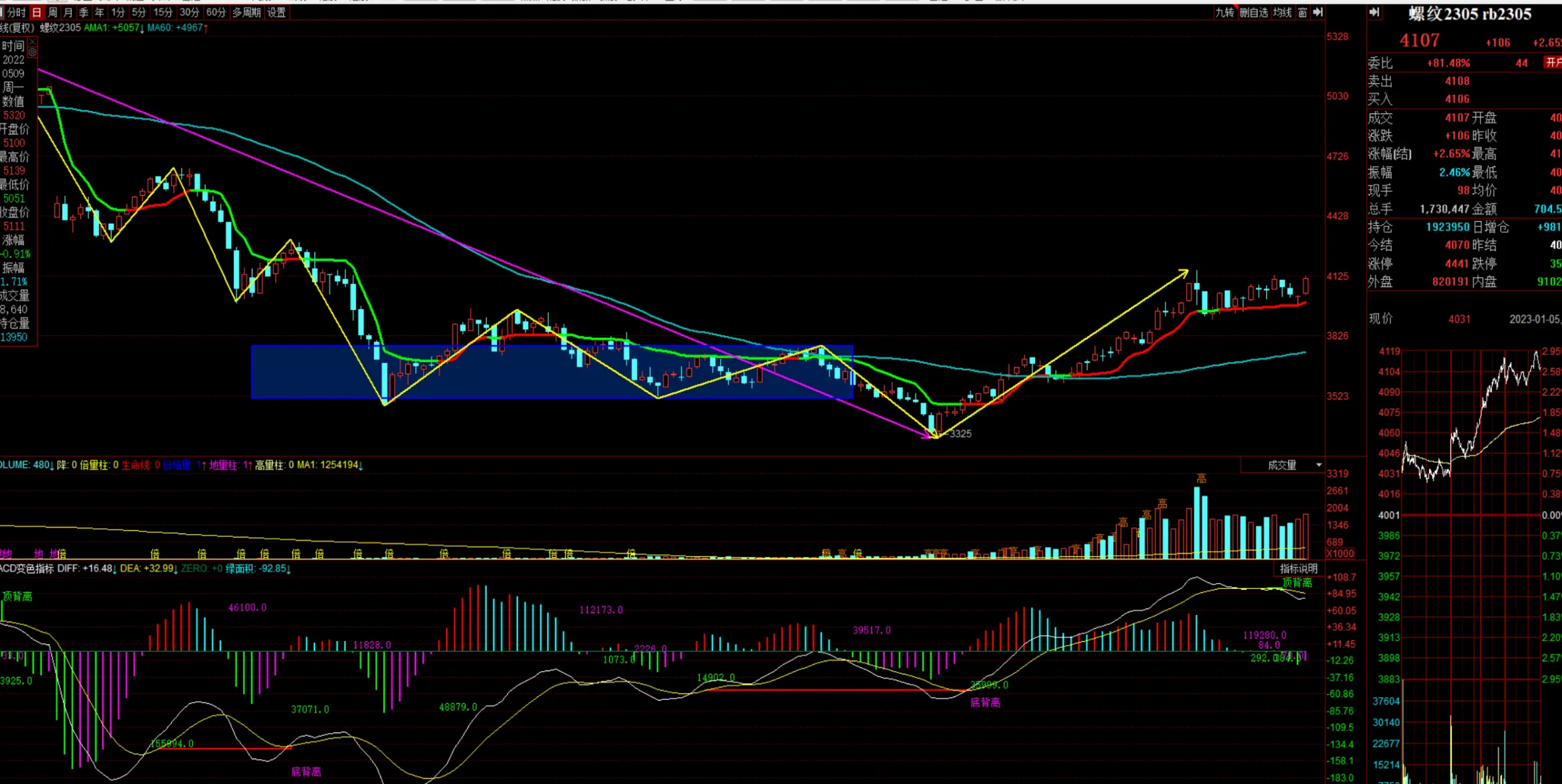Click the 3325 low price marker
The height and width of the screenshot is (784, 1562).
point(960,434)
